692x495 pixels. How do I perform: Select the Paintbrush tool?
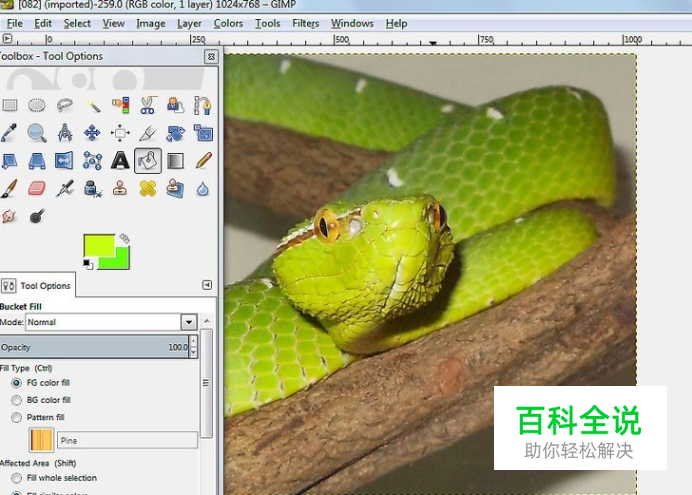pos(9,189)
